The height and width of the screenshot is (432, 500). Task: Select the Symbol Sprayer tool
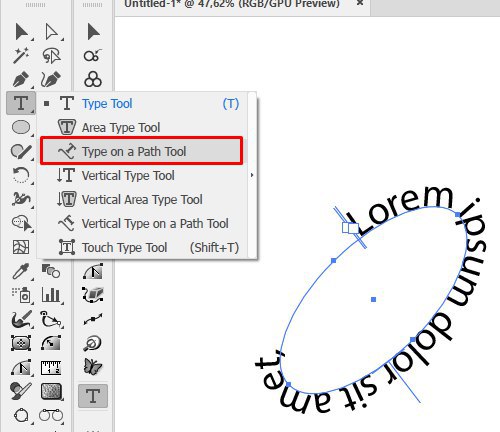tap(21, 295)
